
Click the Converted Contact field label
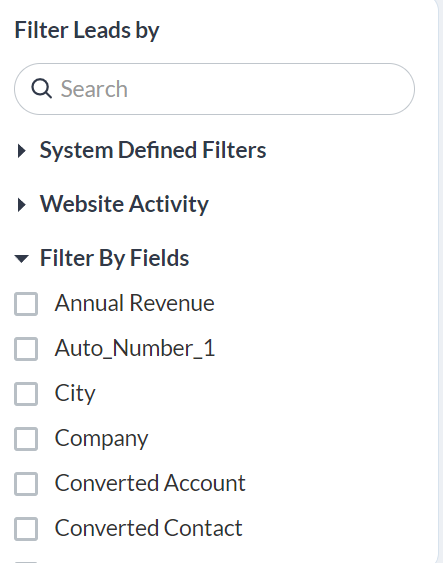149,528
